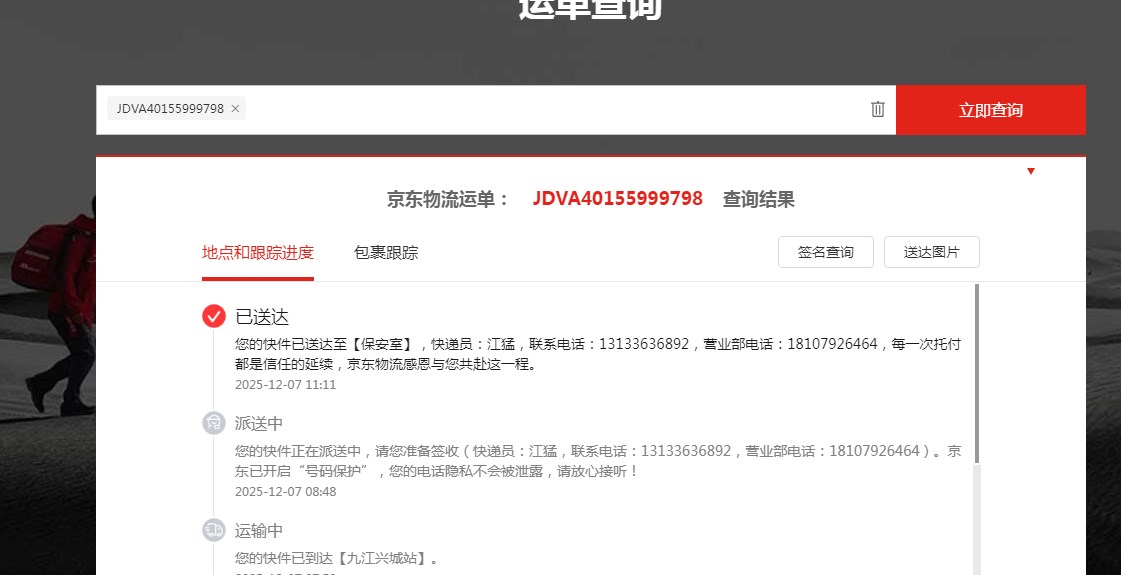Click the red waybill number in results header
The width and height of the screenshot is (1121, 575).
coord(617,199)
